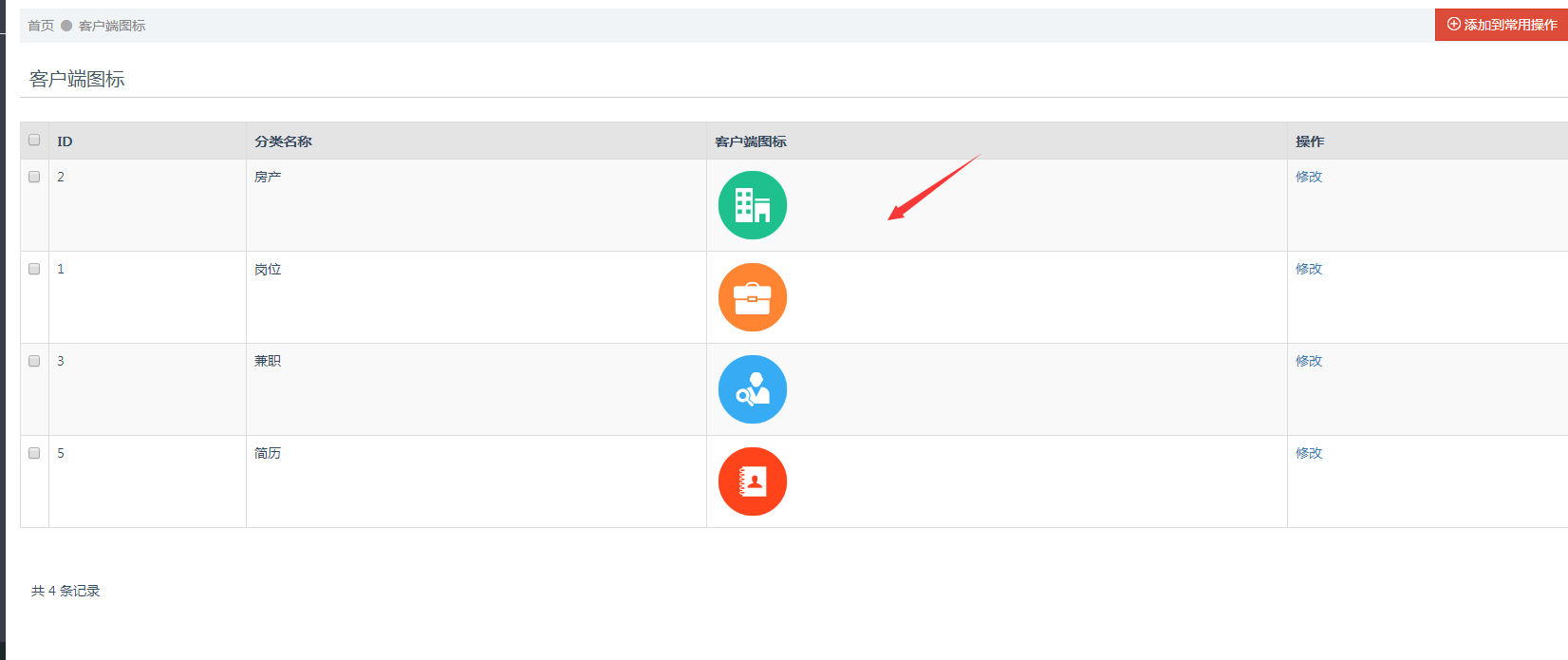Check the checkbox for row ID 3

pos(34,361)
